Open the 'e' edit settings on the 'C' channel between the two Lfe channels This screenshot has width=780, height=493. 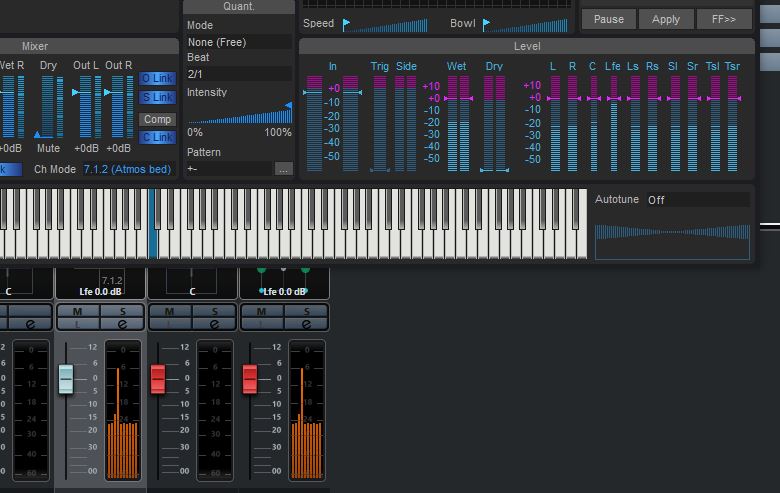[214, 324]
